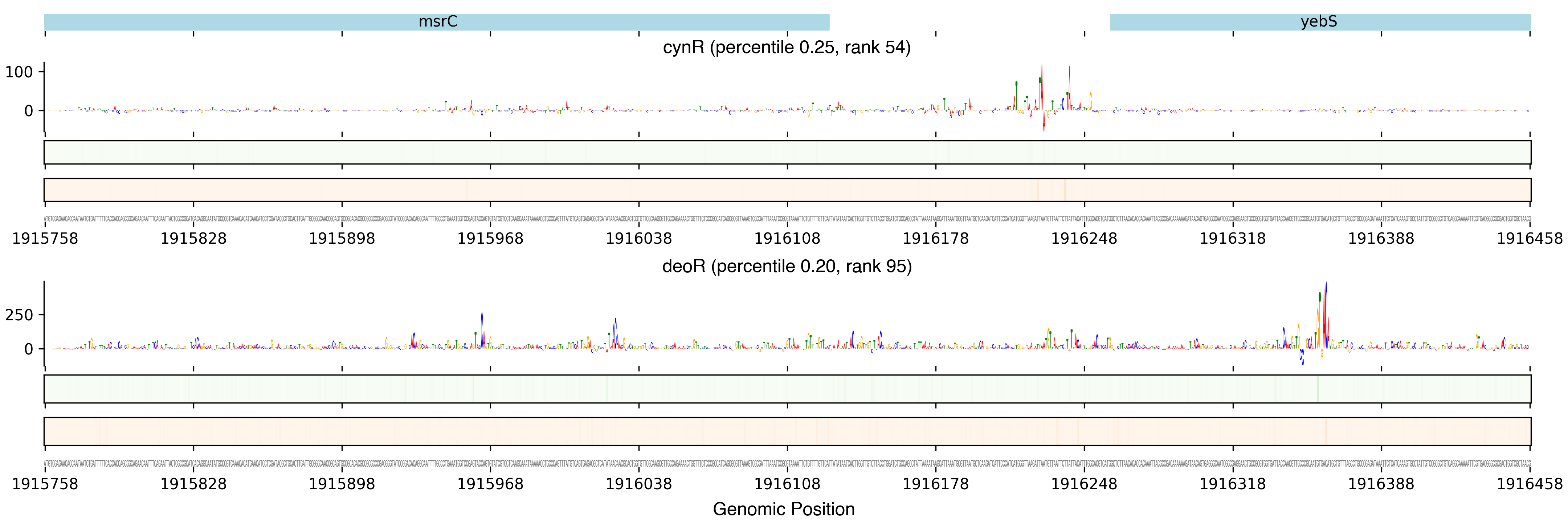This screenshot has width=1568, height=523.
Task: Click the 1915758 tick label in top plot
Action: [x=45, y=239]
